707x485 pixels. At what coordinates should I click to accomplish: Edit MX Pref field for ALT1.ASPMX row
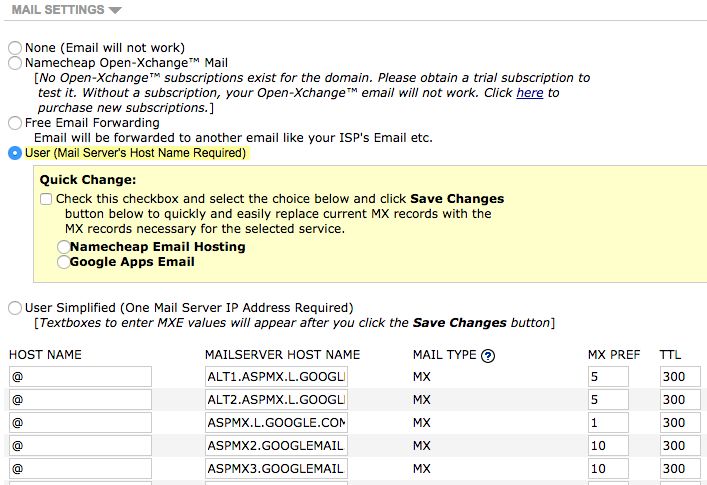pyautogui.click(x=608, y=377)
